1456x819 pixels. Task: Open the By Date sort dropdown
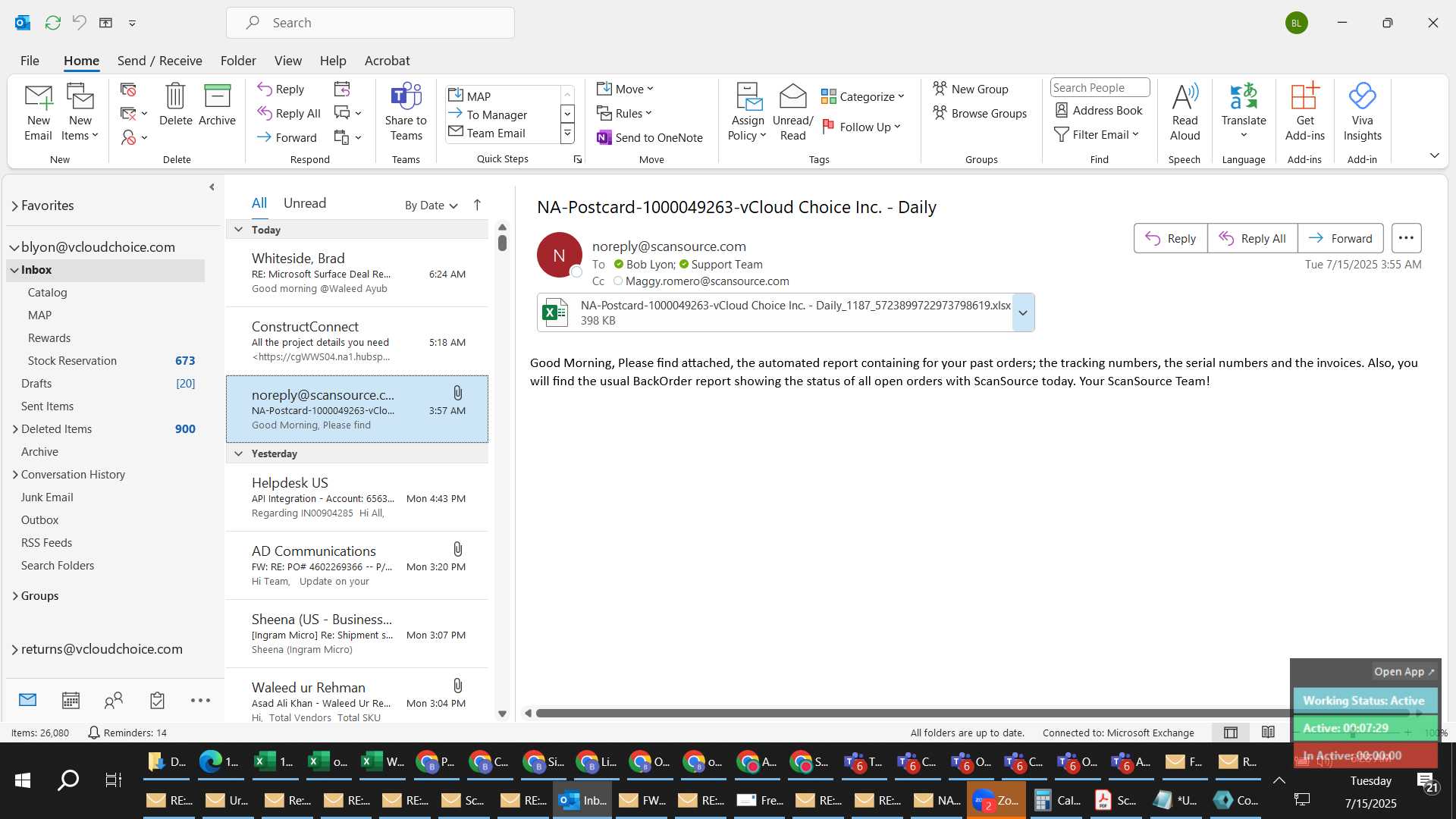431,206
